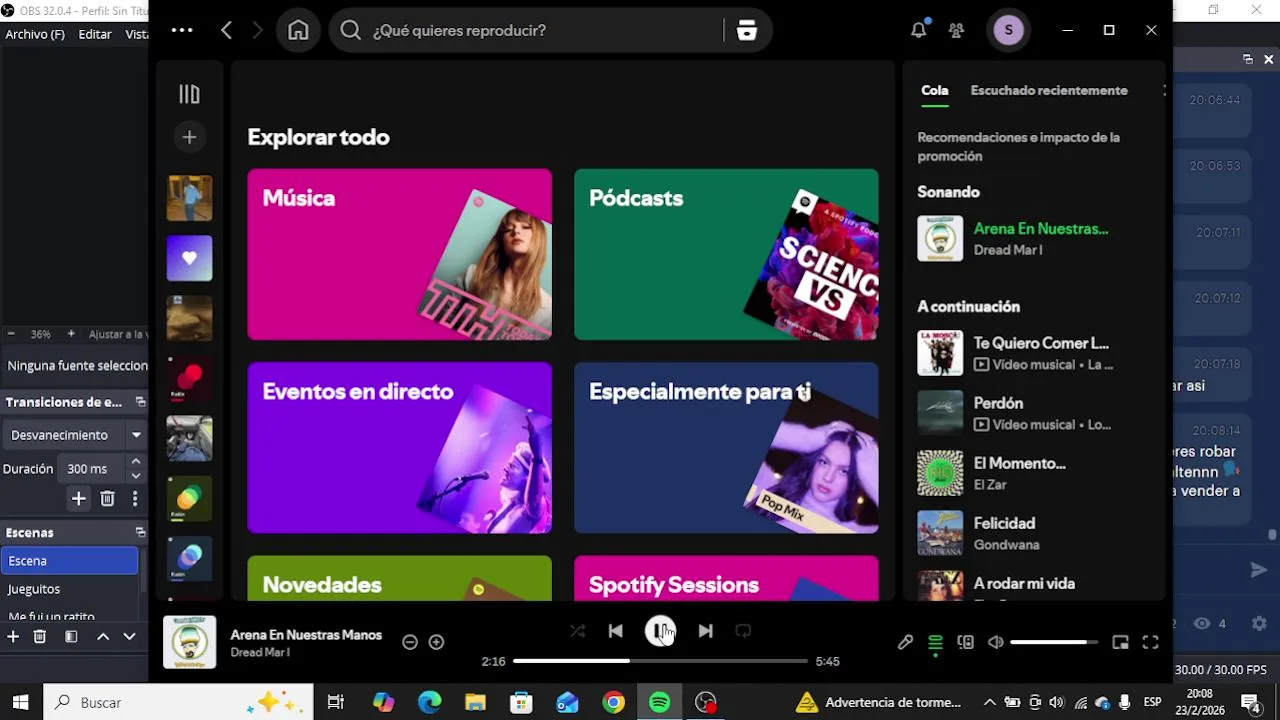Add a new scene with bottom plus

(13, 636)
